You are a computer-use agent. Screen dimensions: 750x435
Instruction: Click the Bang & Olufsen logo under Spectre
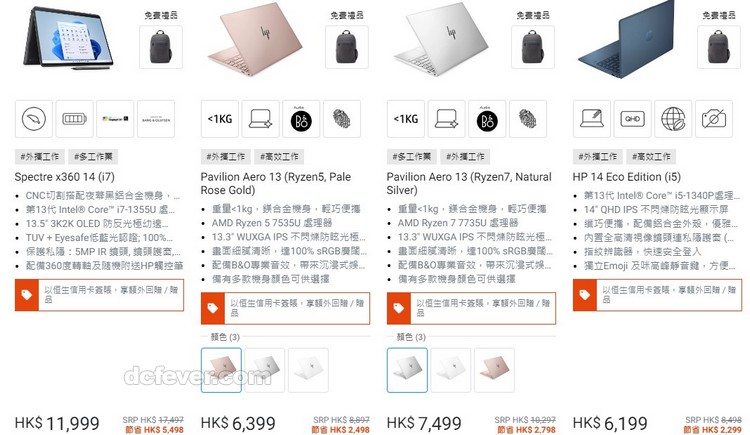(156, 119)
